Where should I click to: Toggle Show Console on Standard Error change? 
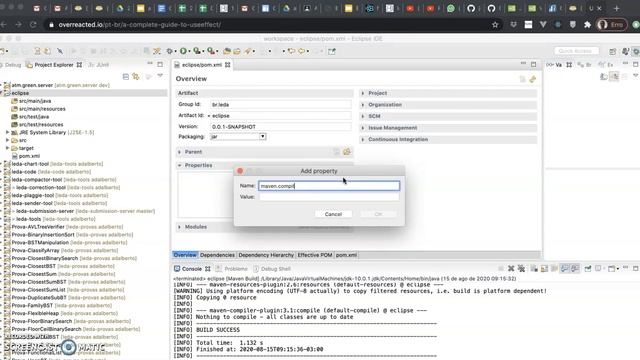point(575,268)
